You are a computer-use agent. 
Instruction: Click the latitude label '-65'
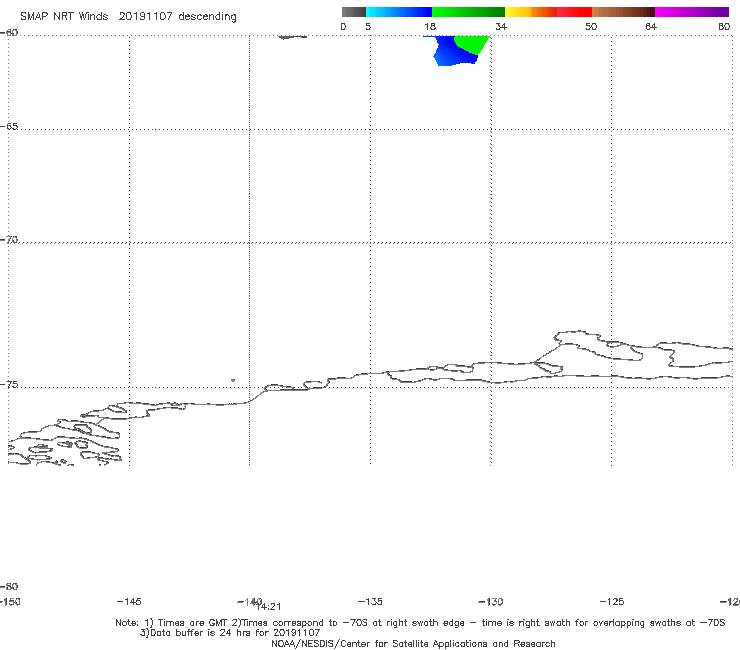click(x=9, y=127)
